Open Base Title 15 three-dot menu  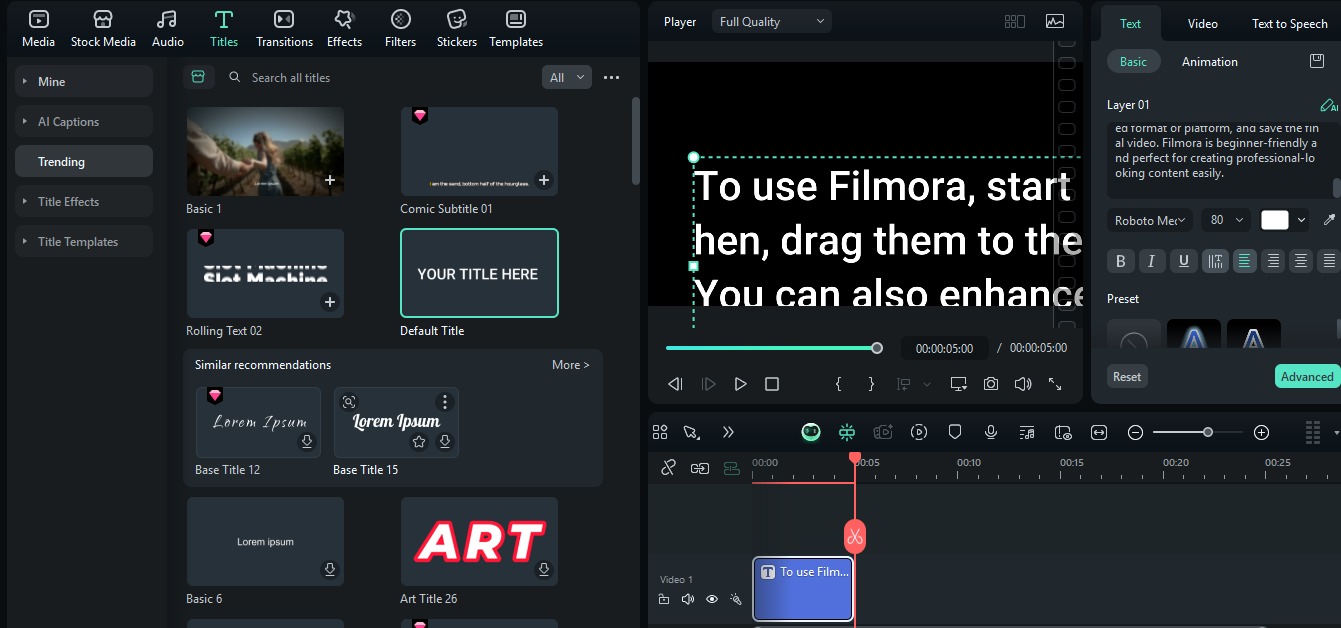445,402
